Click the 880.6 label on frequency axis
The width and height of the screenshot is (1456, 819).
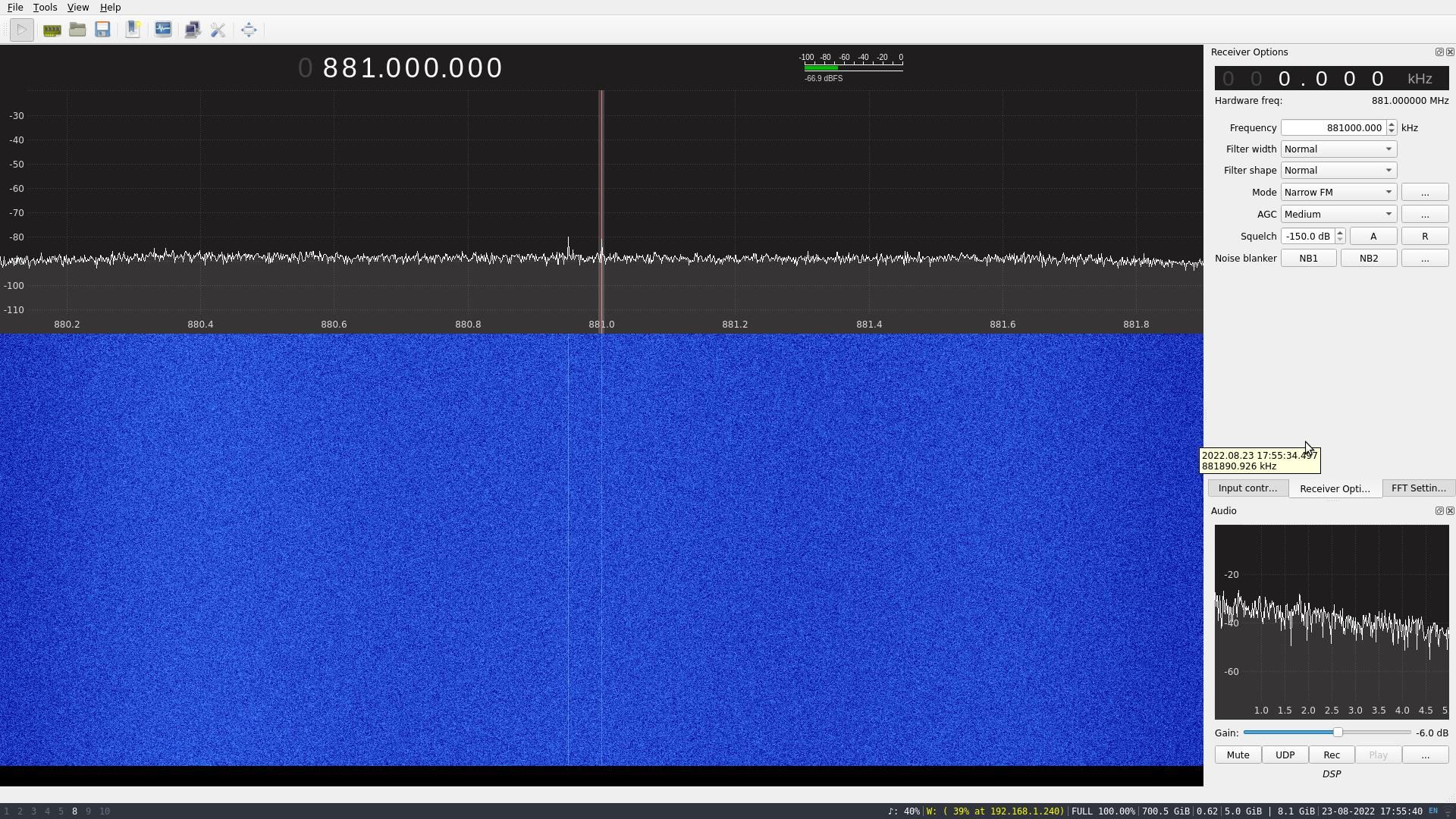334,325
